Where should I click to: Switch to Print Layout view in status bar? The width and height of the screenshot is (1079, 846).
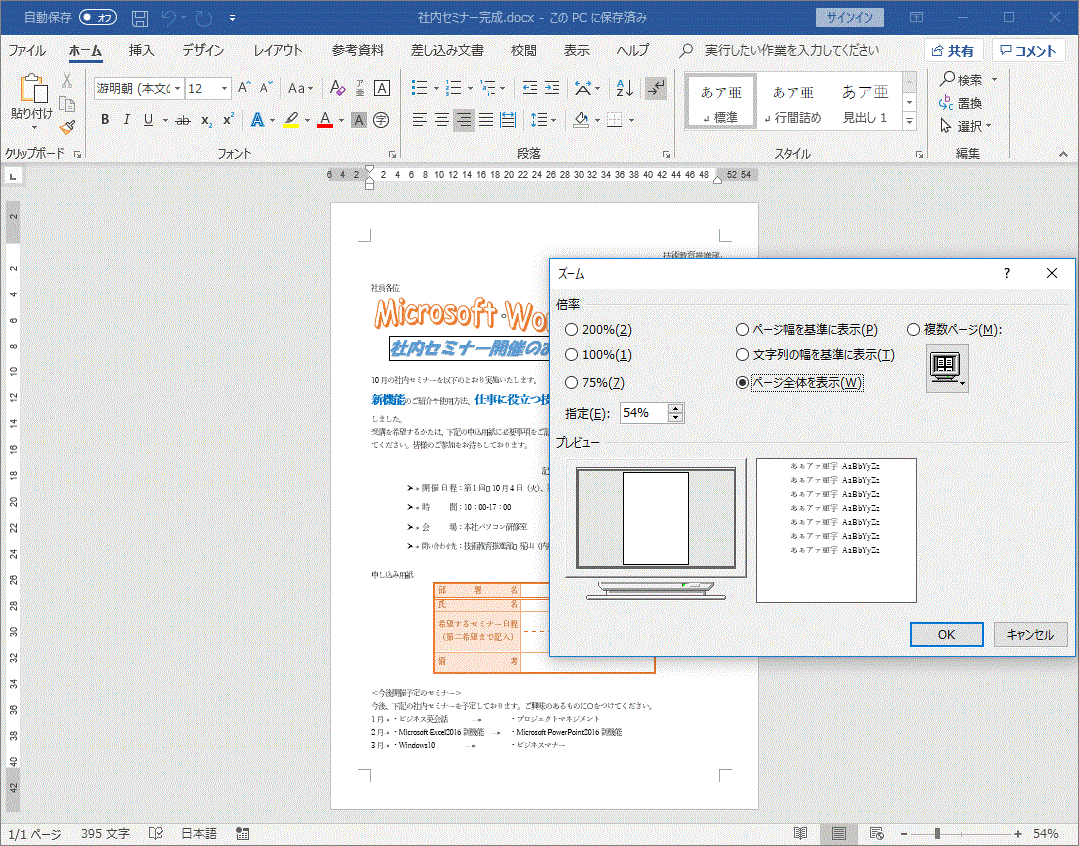(x=838, y=834)
